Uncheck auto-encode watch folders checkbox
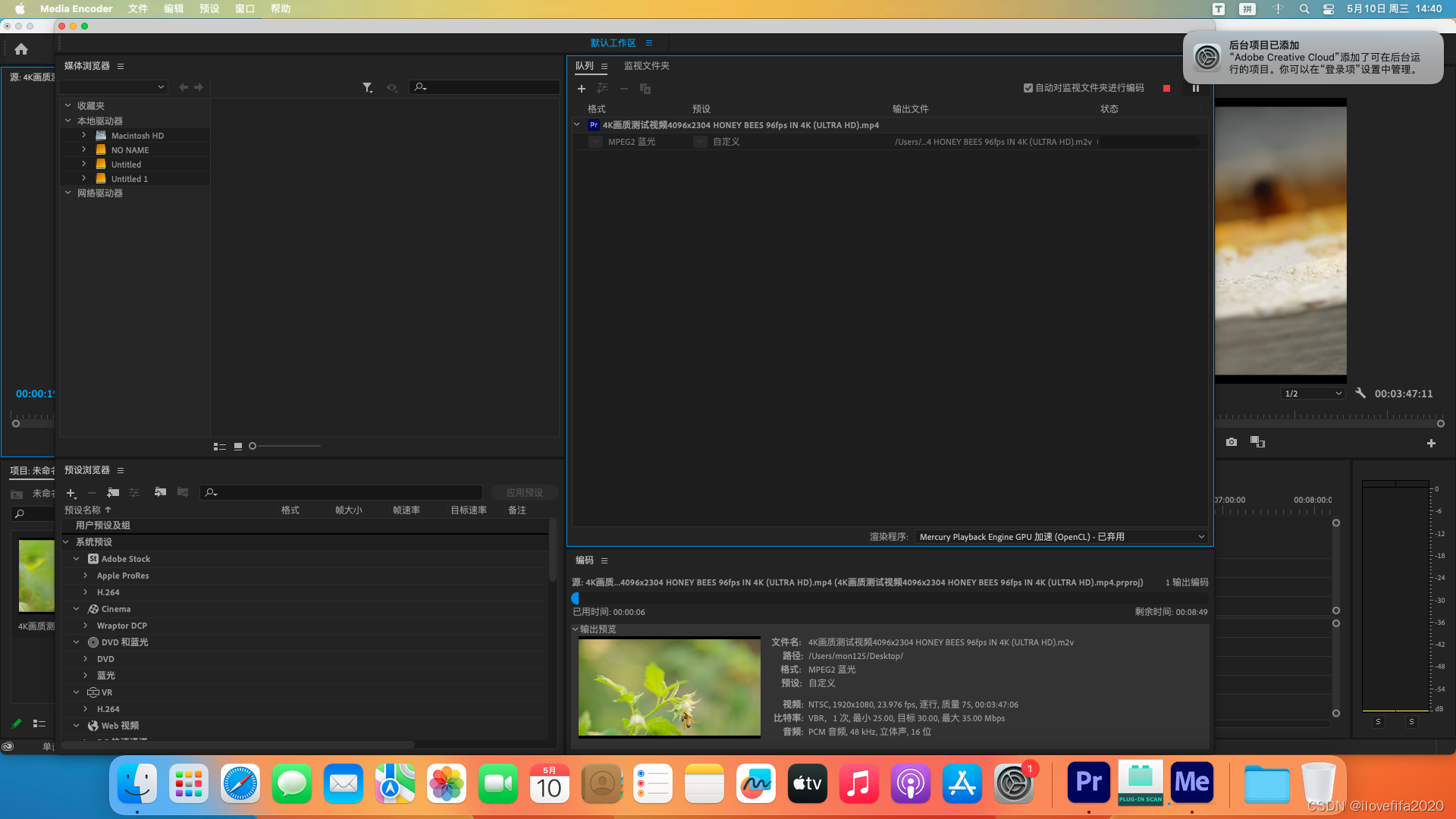The image size is (1456, 819). pyautogui.click(x=1028, y=88)
